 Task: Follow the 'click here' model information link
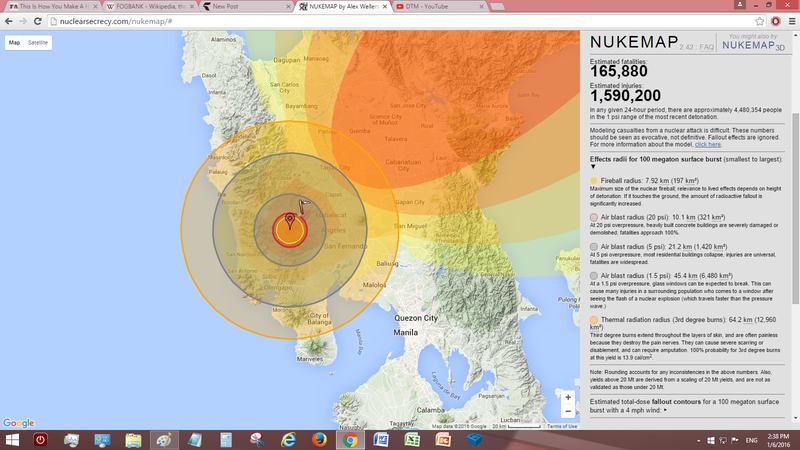708,144
